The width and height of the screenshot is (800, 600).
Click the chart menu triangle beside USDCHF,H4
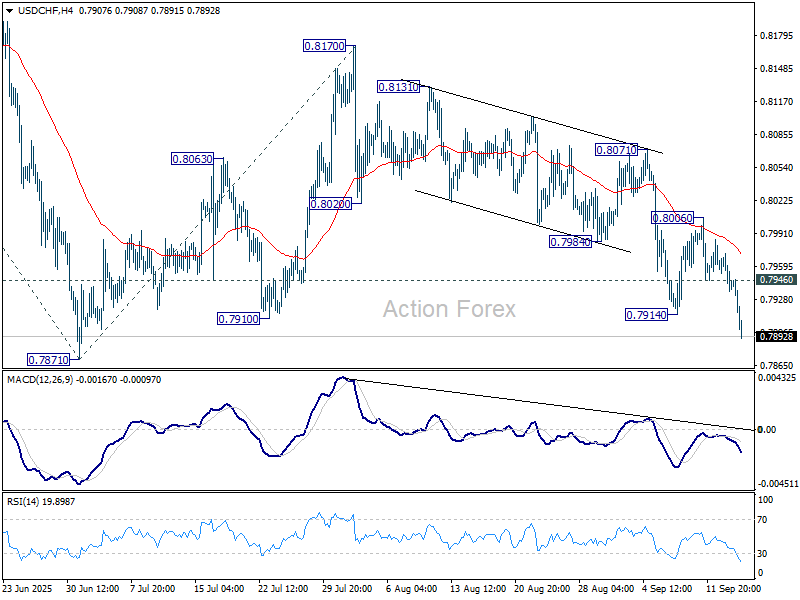pyautogui.click(x=7, y=10)
